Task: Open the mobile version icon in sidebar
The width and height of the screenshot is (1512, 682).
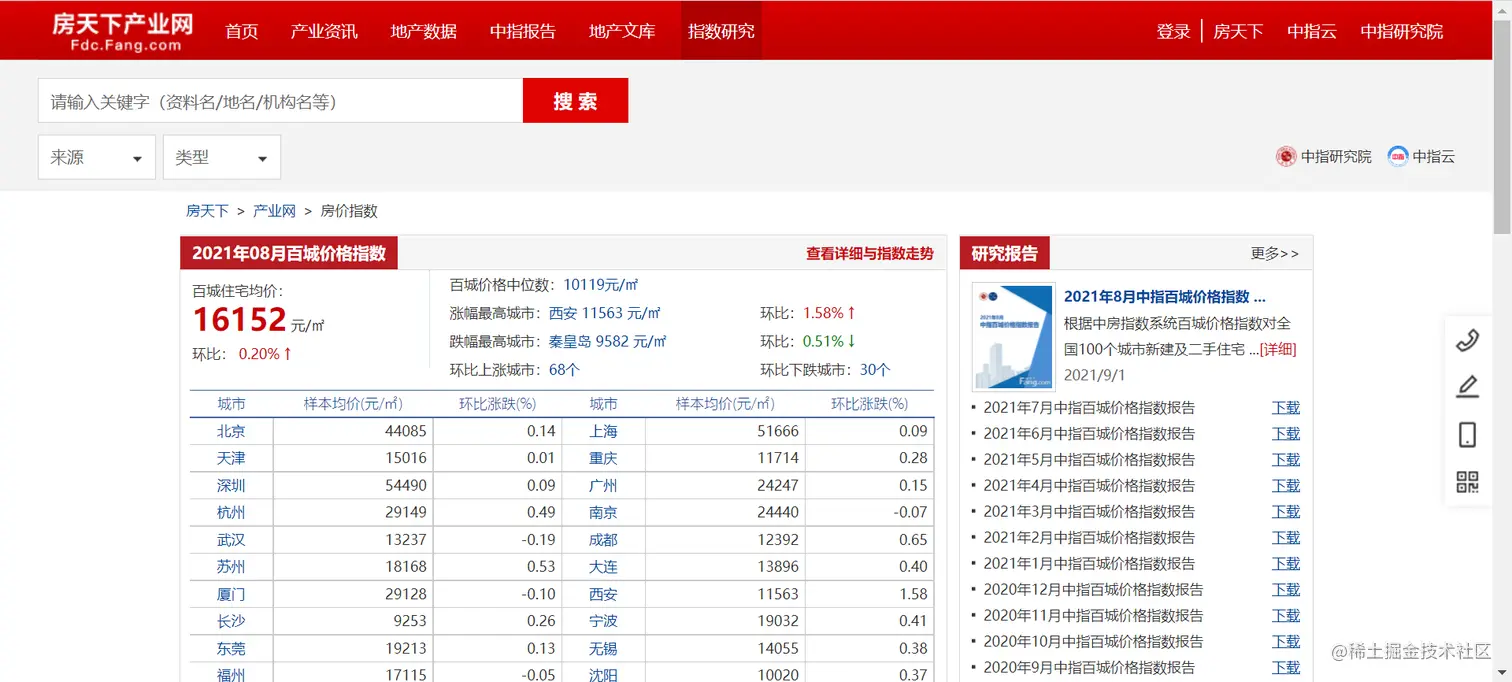Action: click(x=1467, y=434)
